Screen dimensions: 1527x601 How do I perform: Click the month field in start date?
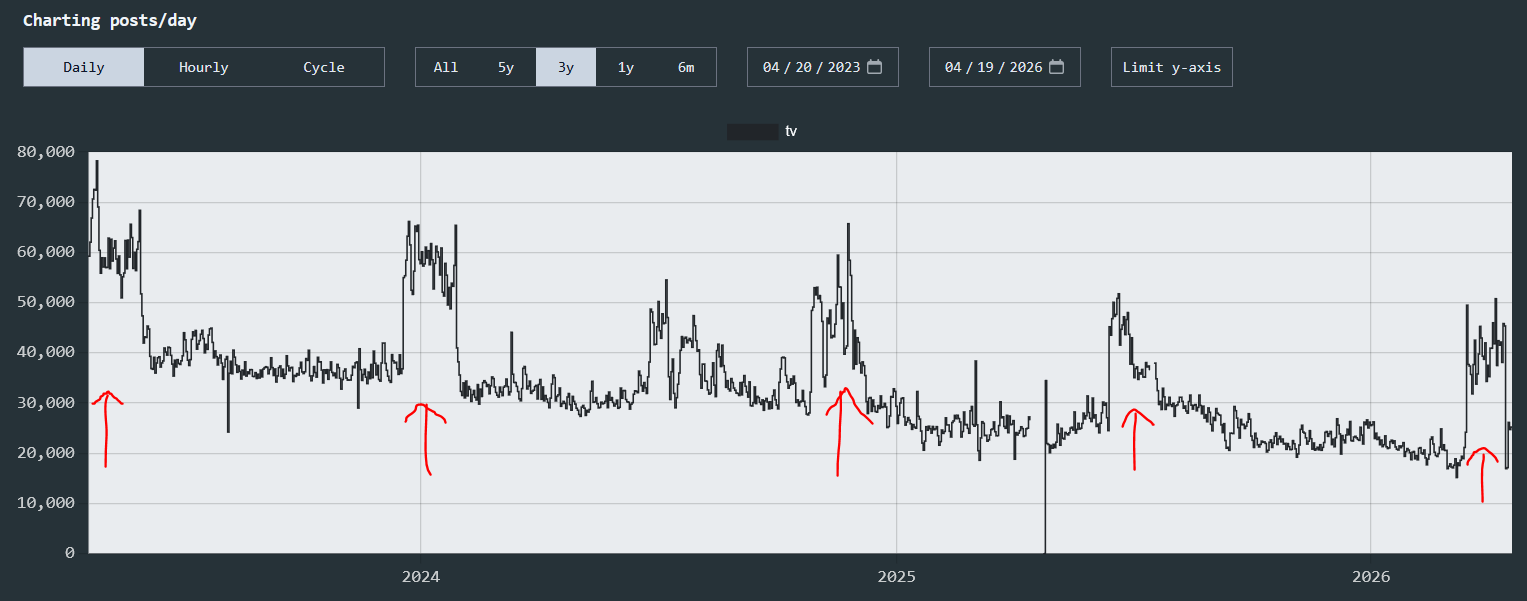tap(771, 67)
